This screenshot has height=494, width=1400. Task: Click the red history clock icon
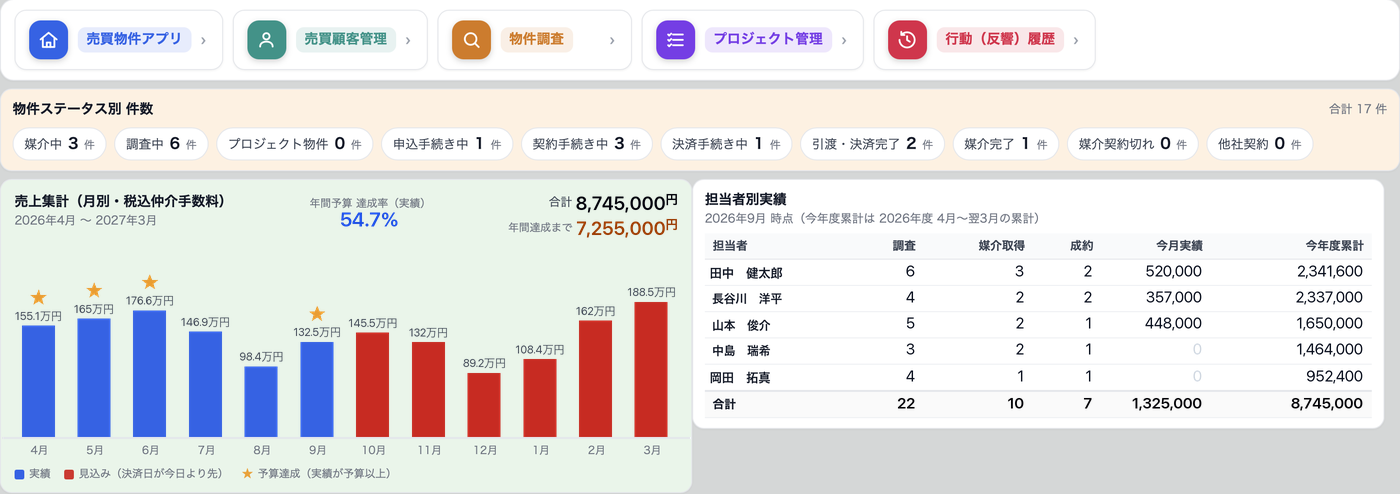907,40
